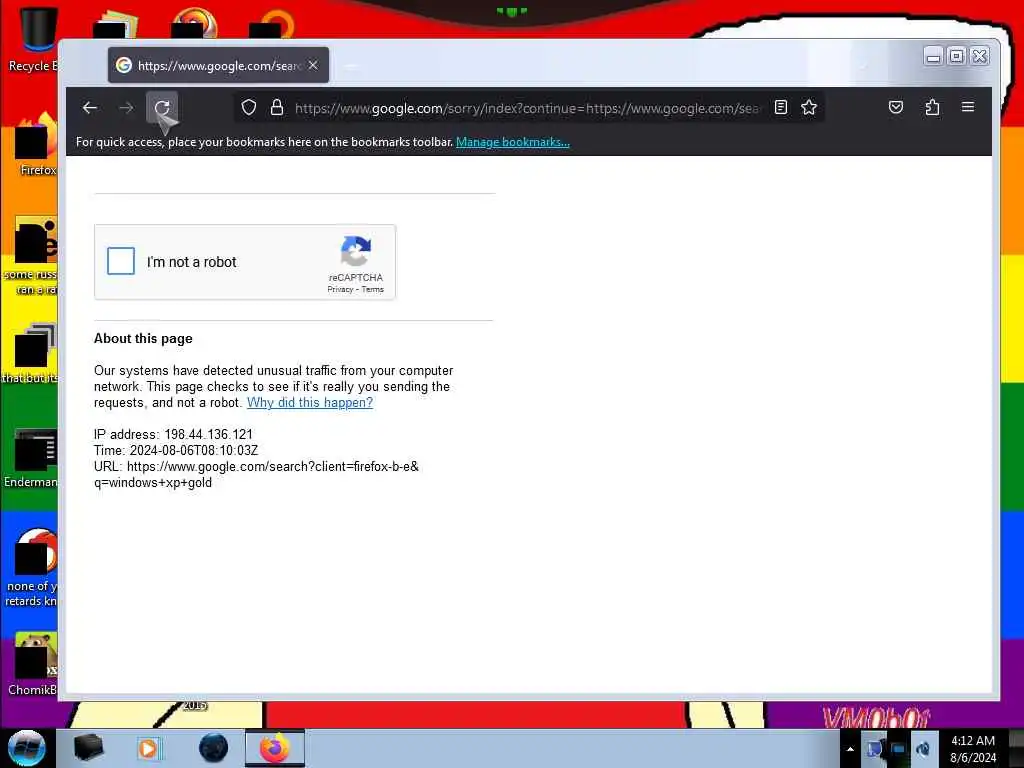The image size is (1024, 768).
Task: Open the reCAPTCHA Terms link
Action: tap(373, 289)
